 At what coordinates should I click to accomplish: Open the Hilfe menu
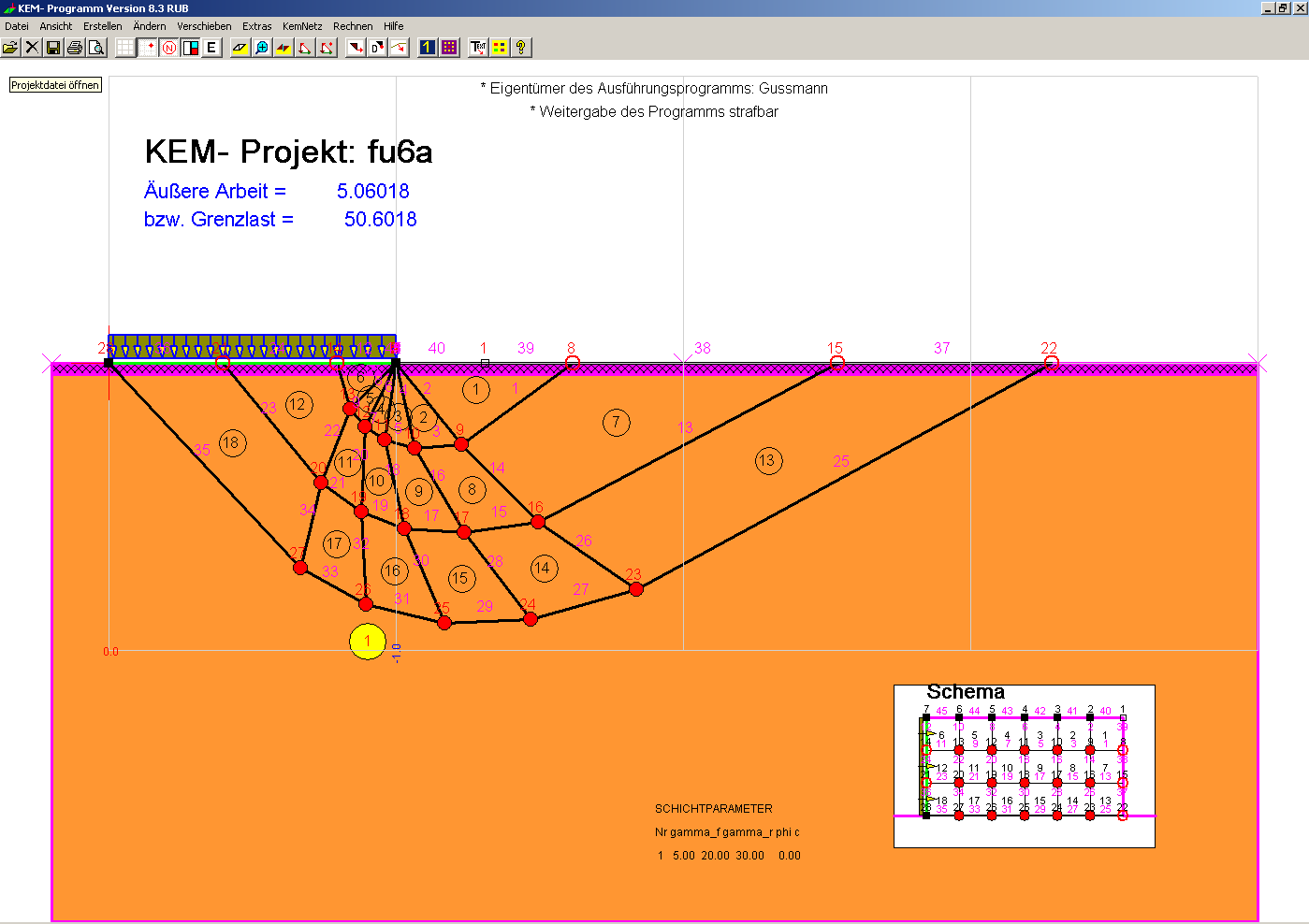pyautogui.click(x=394, y=26)
